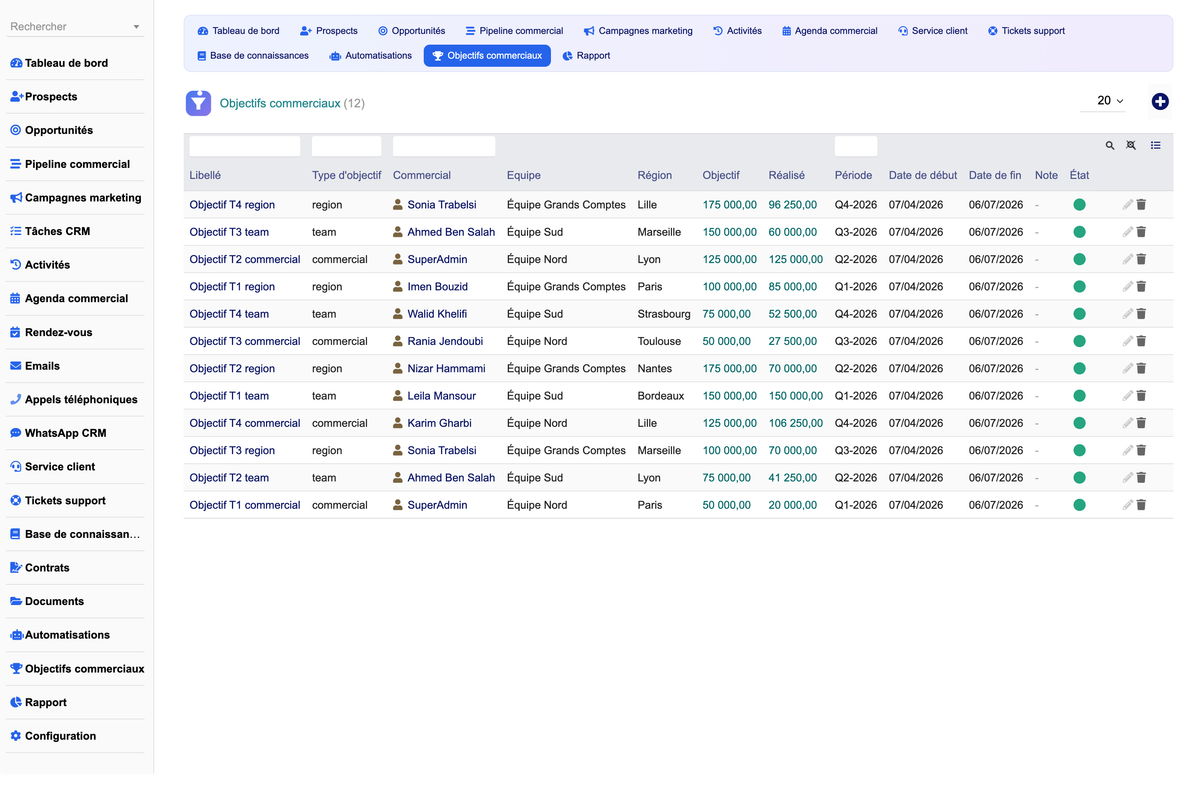
Task: Delete the Objectif T1 region row
Action: click(1141, 287)
